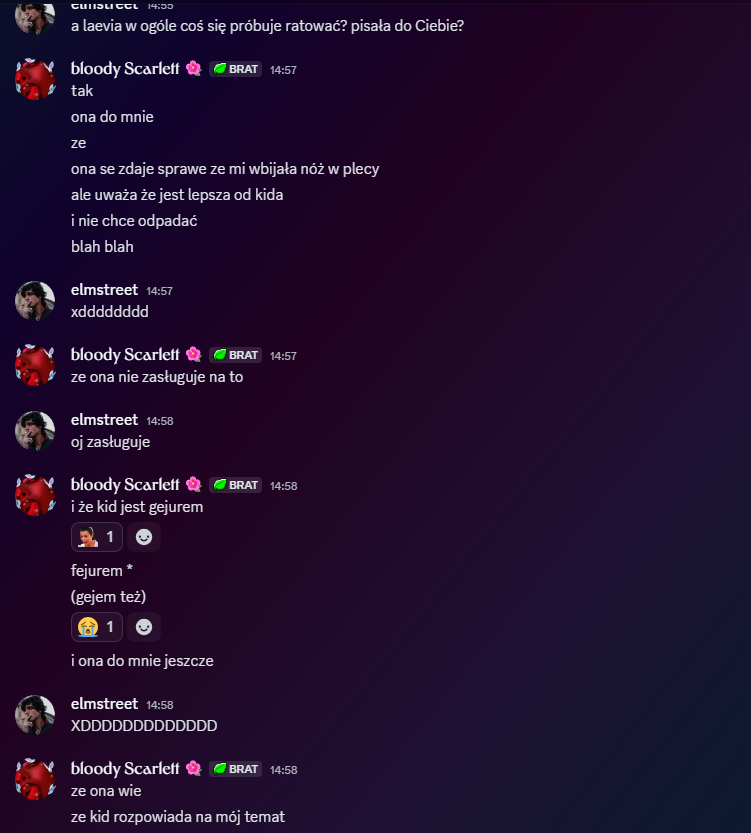Click the BRAT tag above "ze ona nie zasługuje"

(x=235, y=355)
